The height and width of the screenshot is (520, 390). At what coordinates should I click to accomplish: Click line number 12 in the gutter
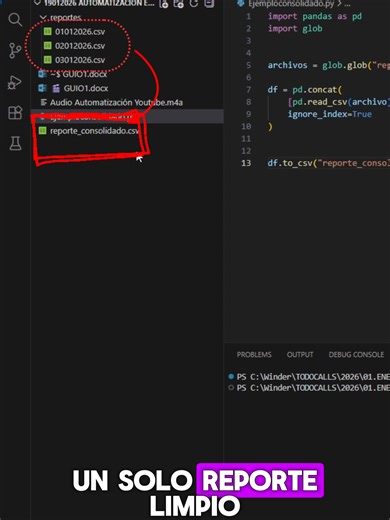point(246,151)
